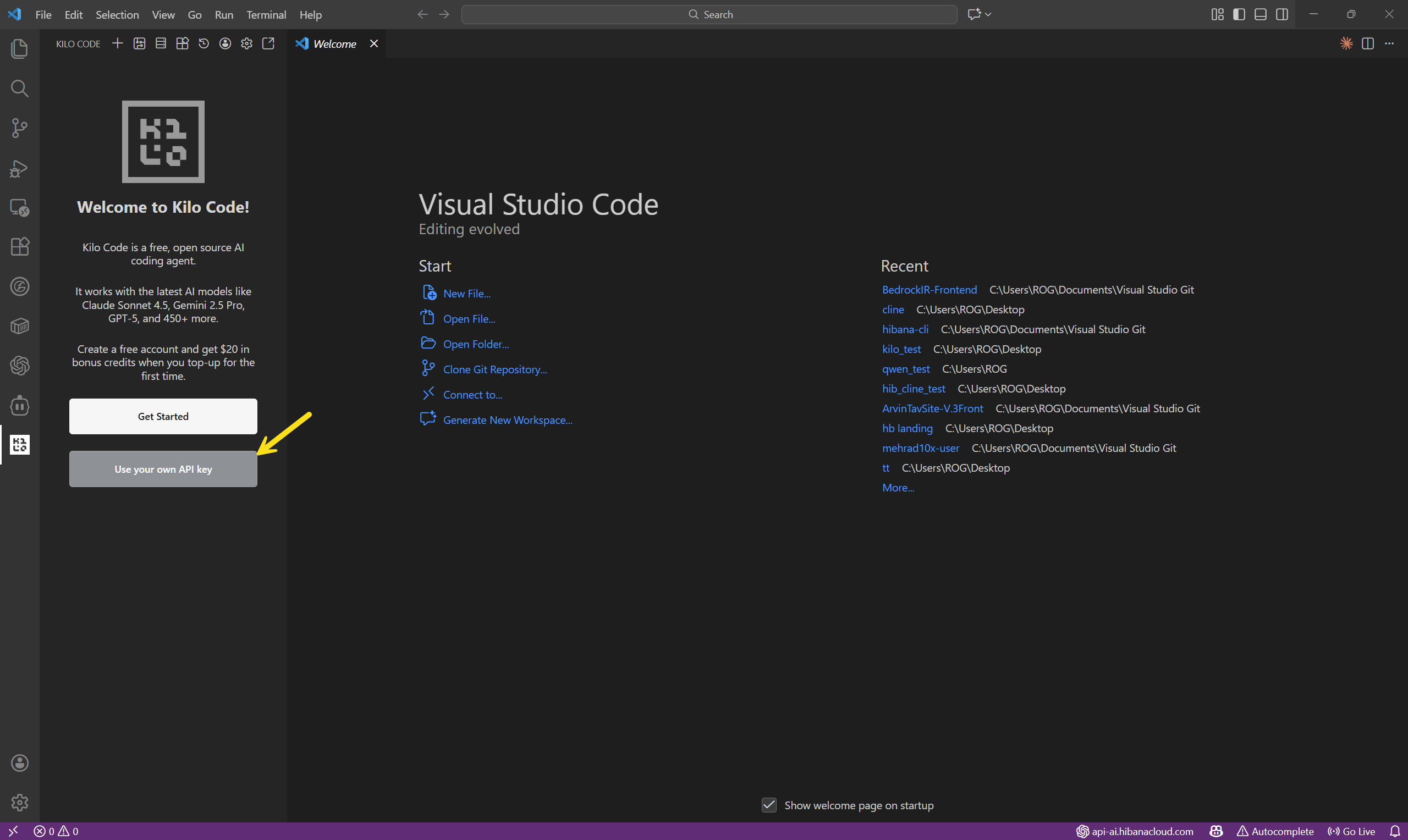The height and width of the screenshot is (840, 1408).
Task: Open the View menu
Action: pos(163,15)
